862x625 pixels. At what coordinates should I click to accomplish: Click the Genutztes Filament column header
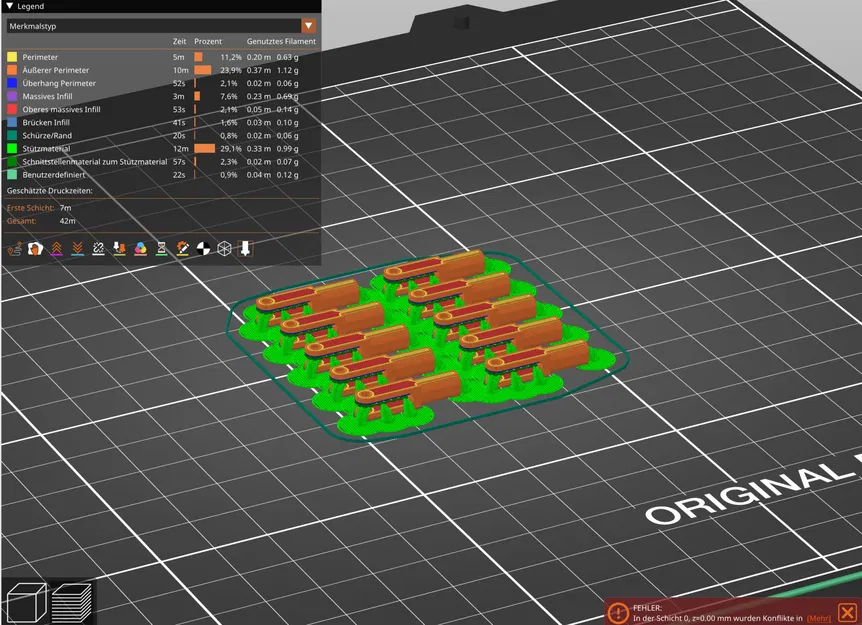point(281,41)
